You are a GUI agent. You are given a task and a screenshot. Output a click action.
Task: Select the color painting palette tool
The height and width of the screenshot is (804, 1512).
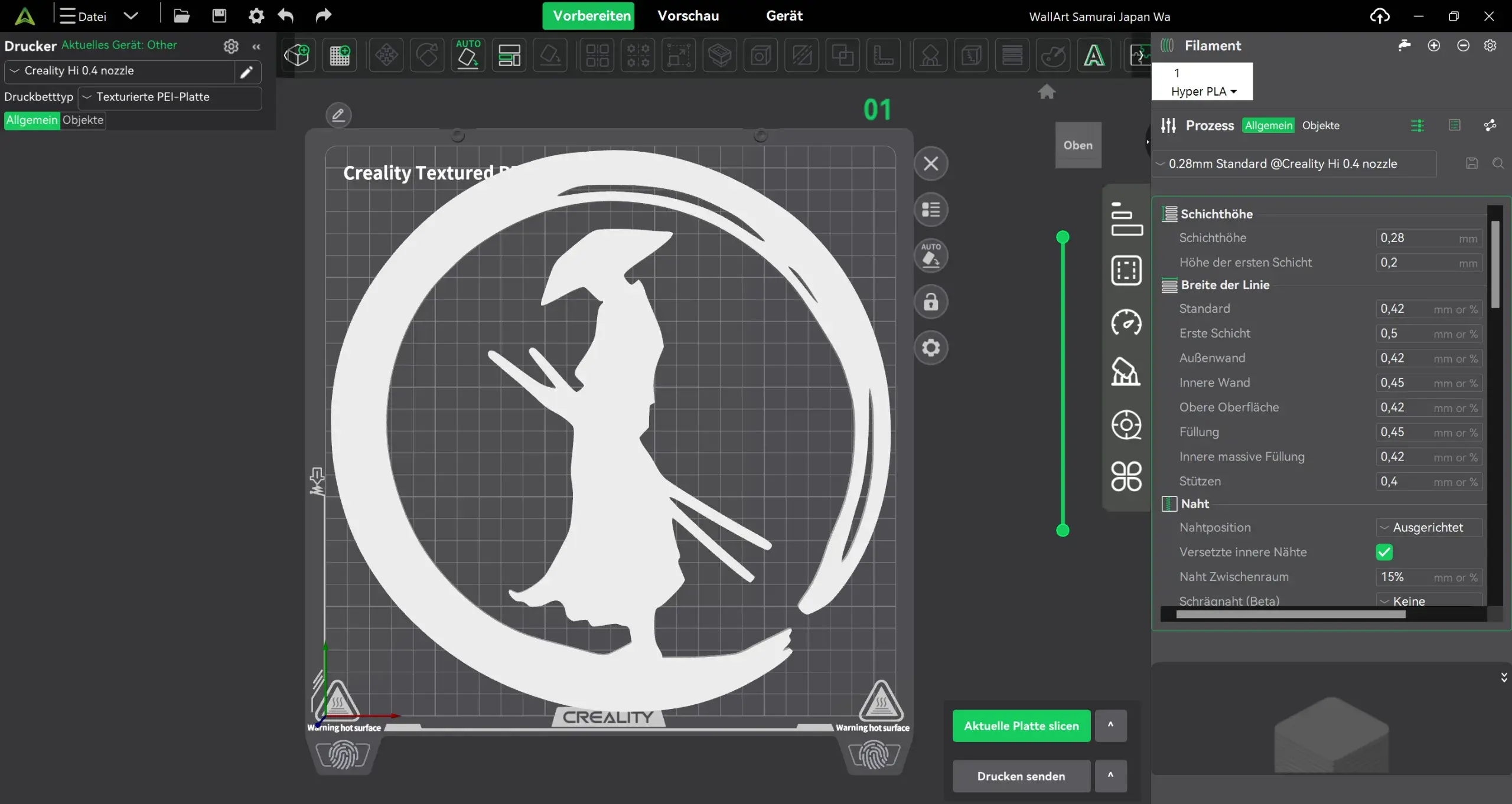(x=1053, y=55)
